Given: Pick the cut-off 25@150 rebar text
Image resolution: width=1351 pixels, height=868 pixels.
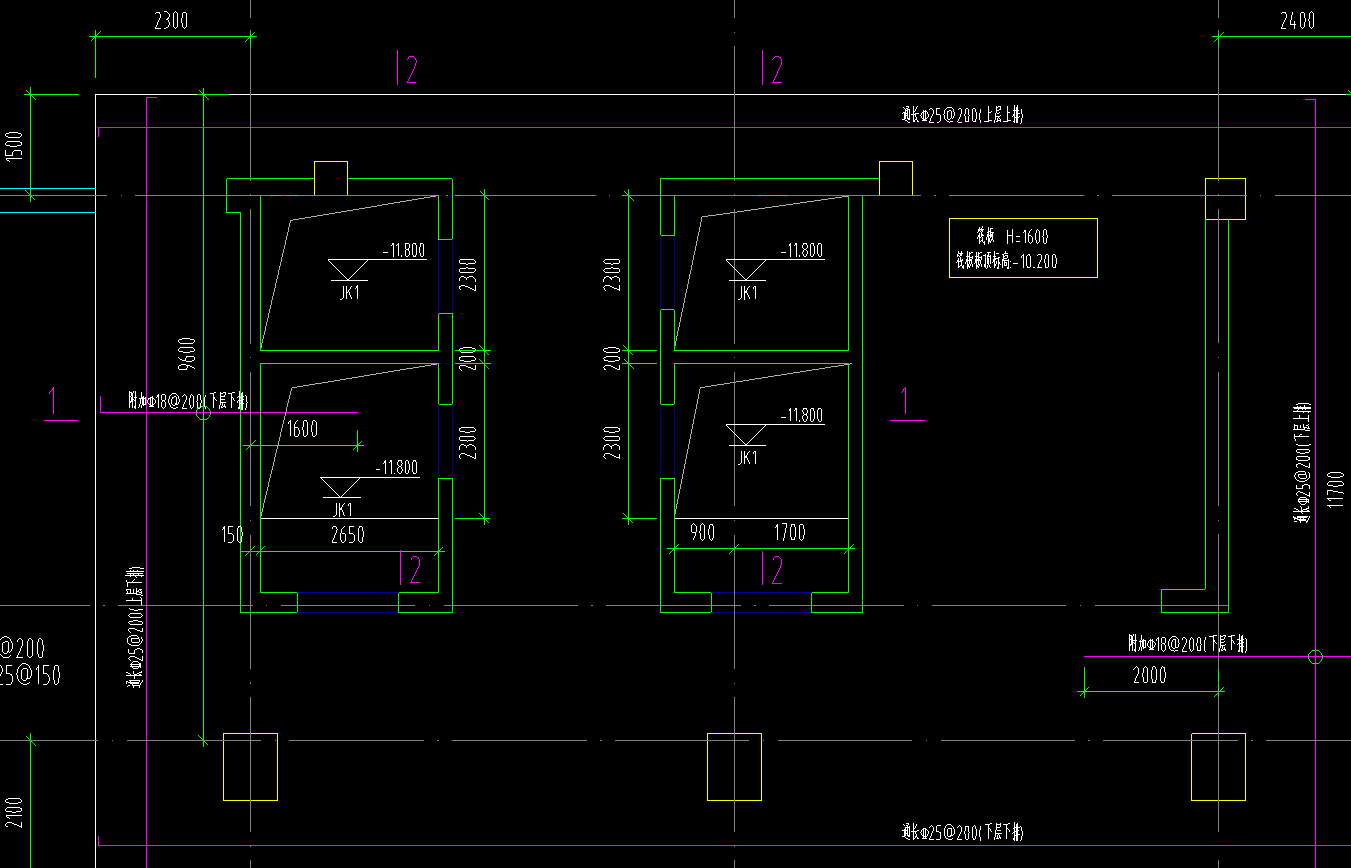Looking at the screenshot, I should pos(31,676).
